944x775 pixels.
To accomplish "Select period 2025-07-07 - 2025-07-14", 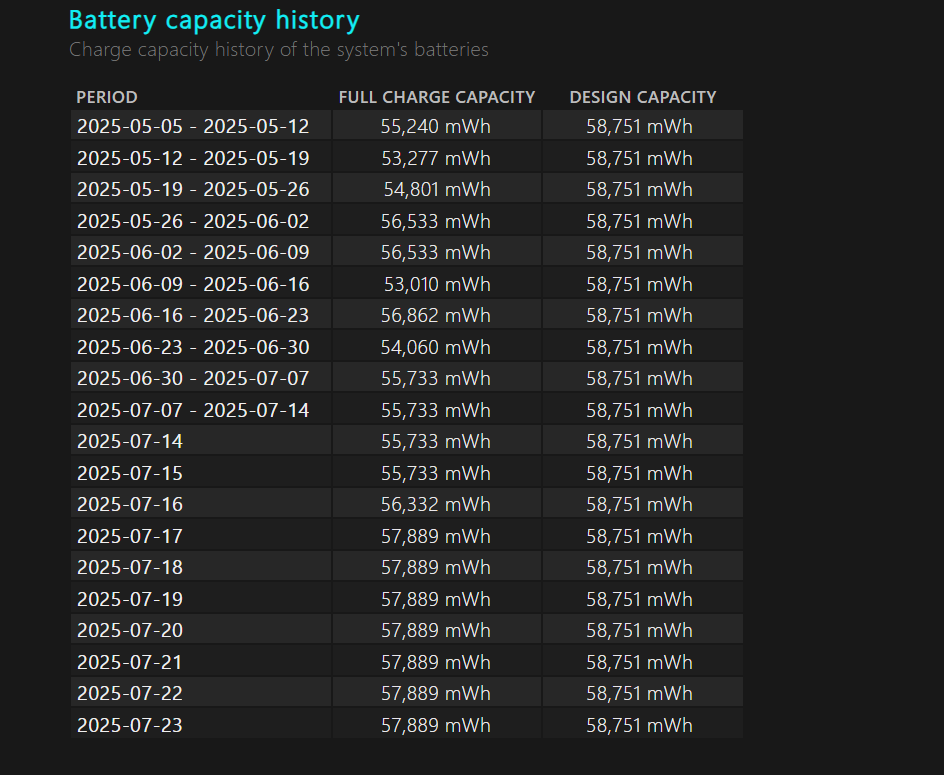I will coord(193,411).
